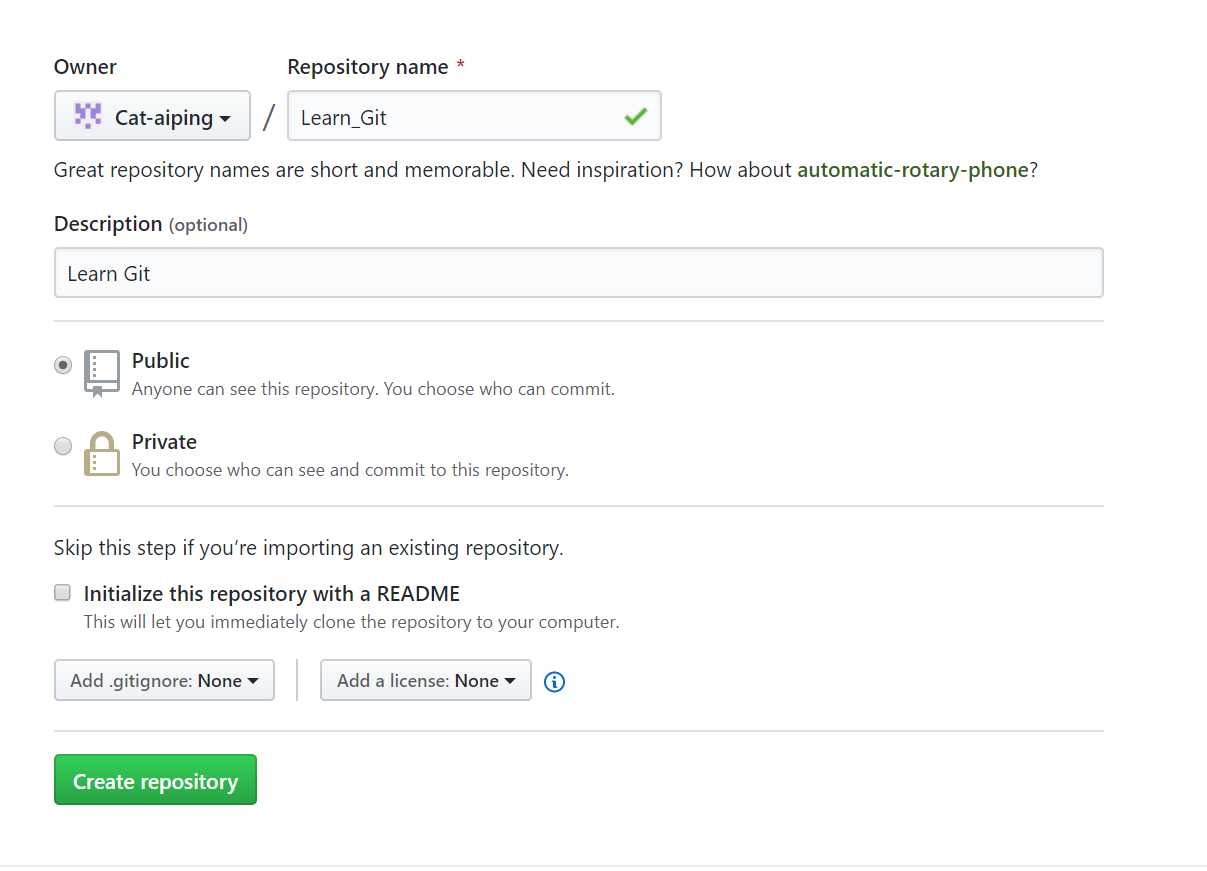This screenshot has width=1207, height=871.
Task: Enable Initialize this repository with a README
Action: click(x=62, y=593)
